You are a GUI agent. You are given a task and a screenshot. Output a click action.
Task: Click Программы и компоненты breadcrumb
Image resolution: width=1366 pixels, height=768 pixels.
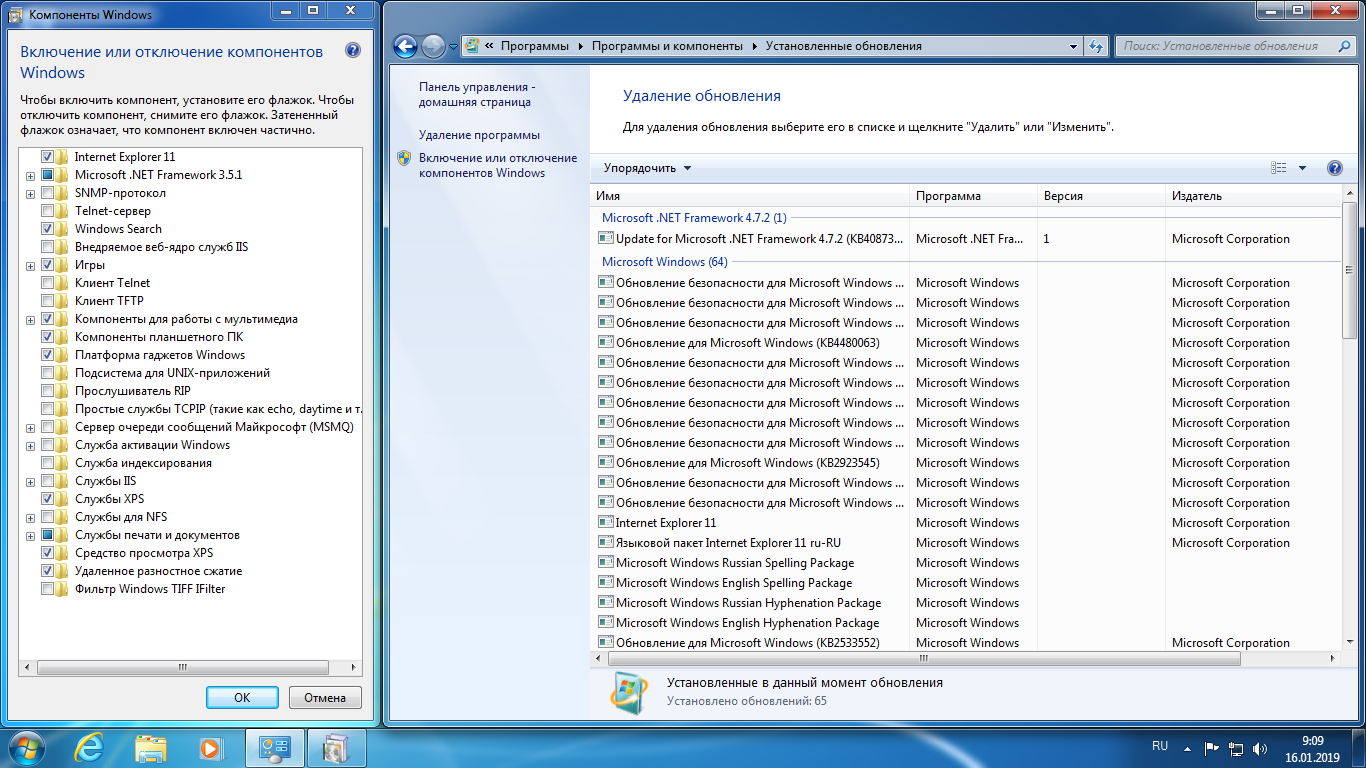coord(667,46)
